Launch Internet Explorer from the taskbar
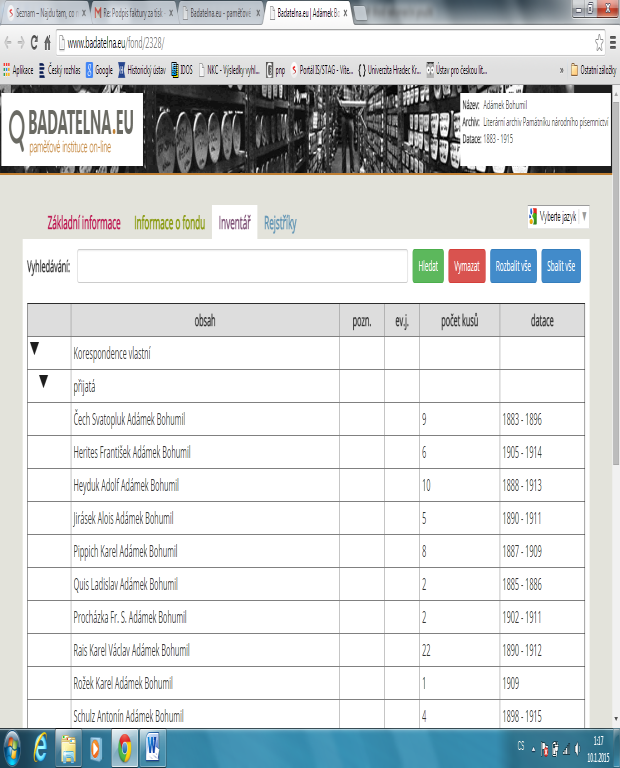Viewport: 620px width, 768px height. tap(41, 748)
